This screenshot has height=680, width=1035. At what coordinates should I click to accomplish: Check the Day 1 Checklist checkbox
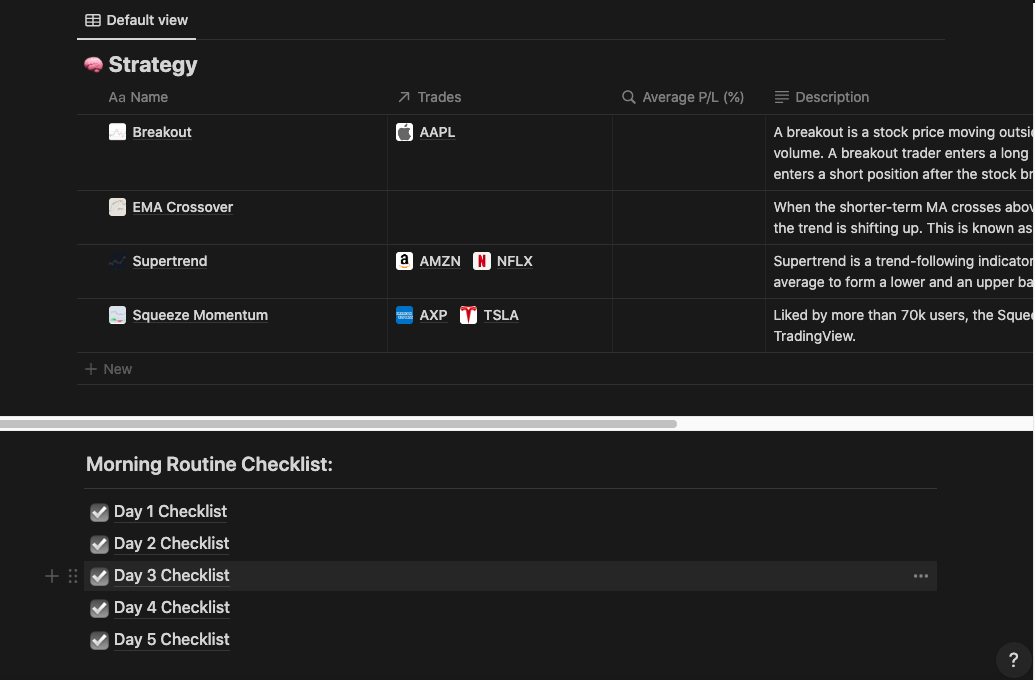point(99,512)
